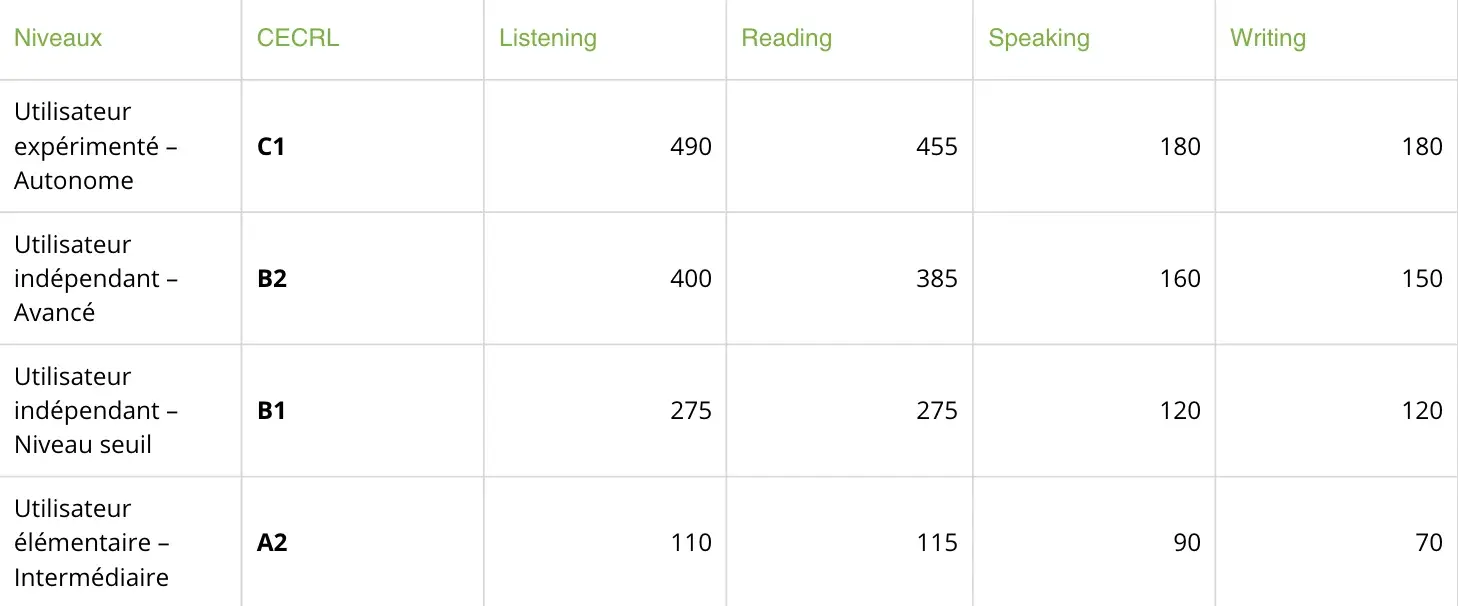Viewport: 1458px width, 606px height.
Task: Click the Speaking column header
Action: 1039,38
